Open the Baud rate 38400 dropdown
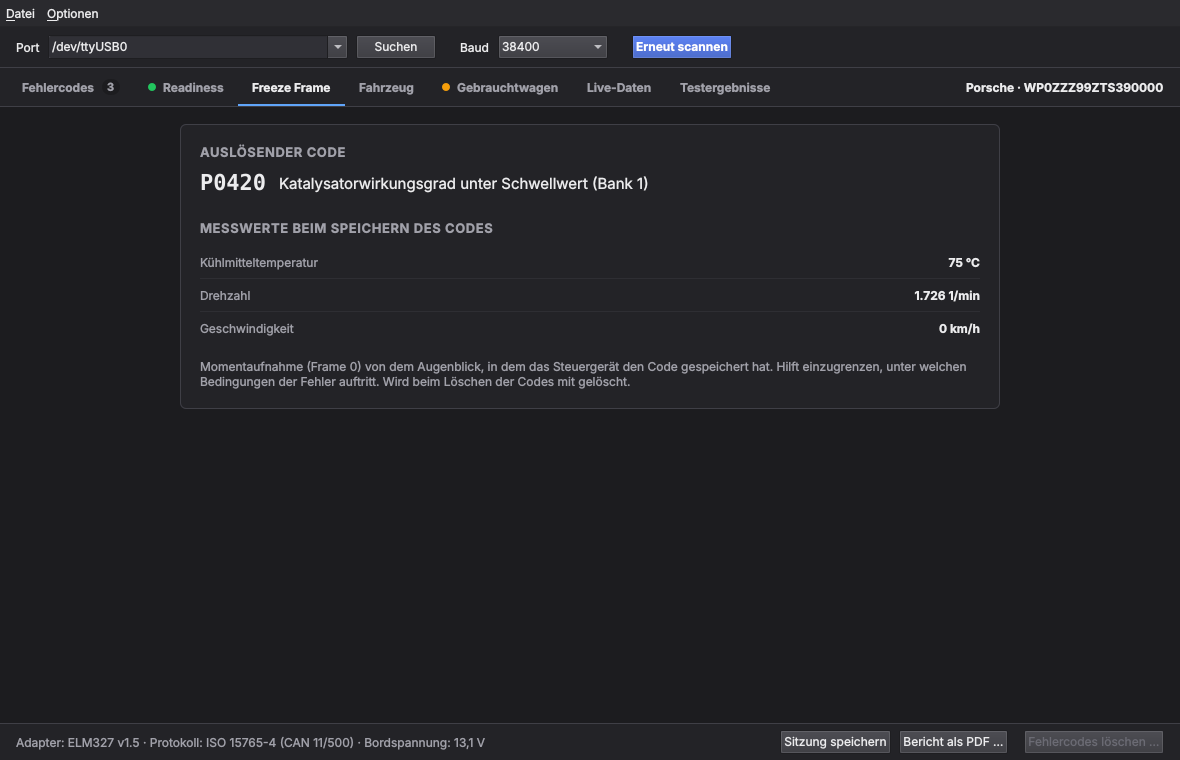The height and width of the screenshot is (760, 1180). (x=552, y=47)
